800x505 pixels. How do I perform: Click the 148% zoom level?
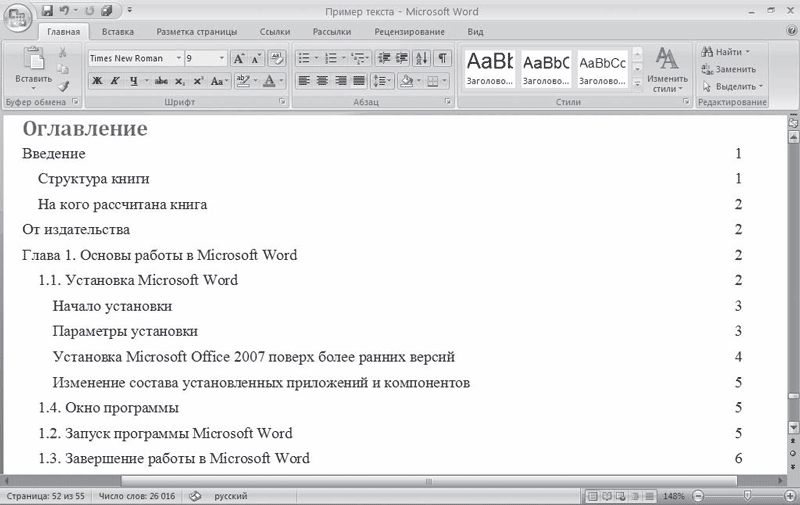[x=673, y=496]
